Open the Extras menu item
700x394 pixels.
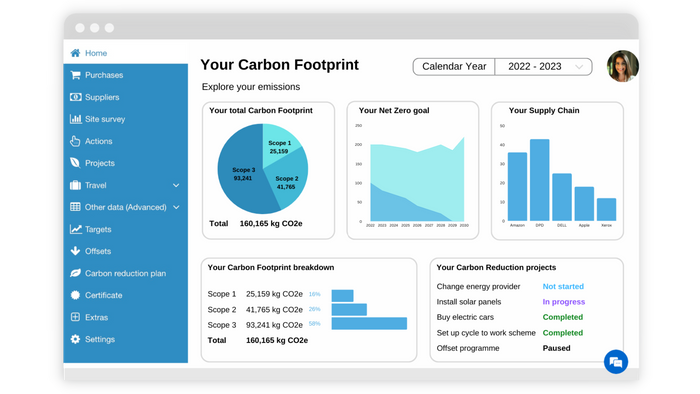point(89,317)
